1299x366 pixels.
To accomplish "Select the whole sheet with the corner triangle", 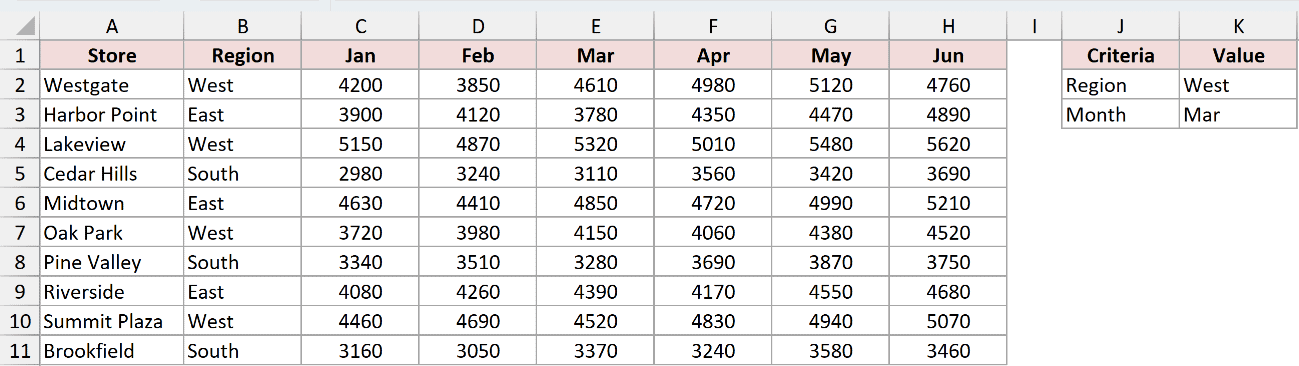I will pos(20,27).
